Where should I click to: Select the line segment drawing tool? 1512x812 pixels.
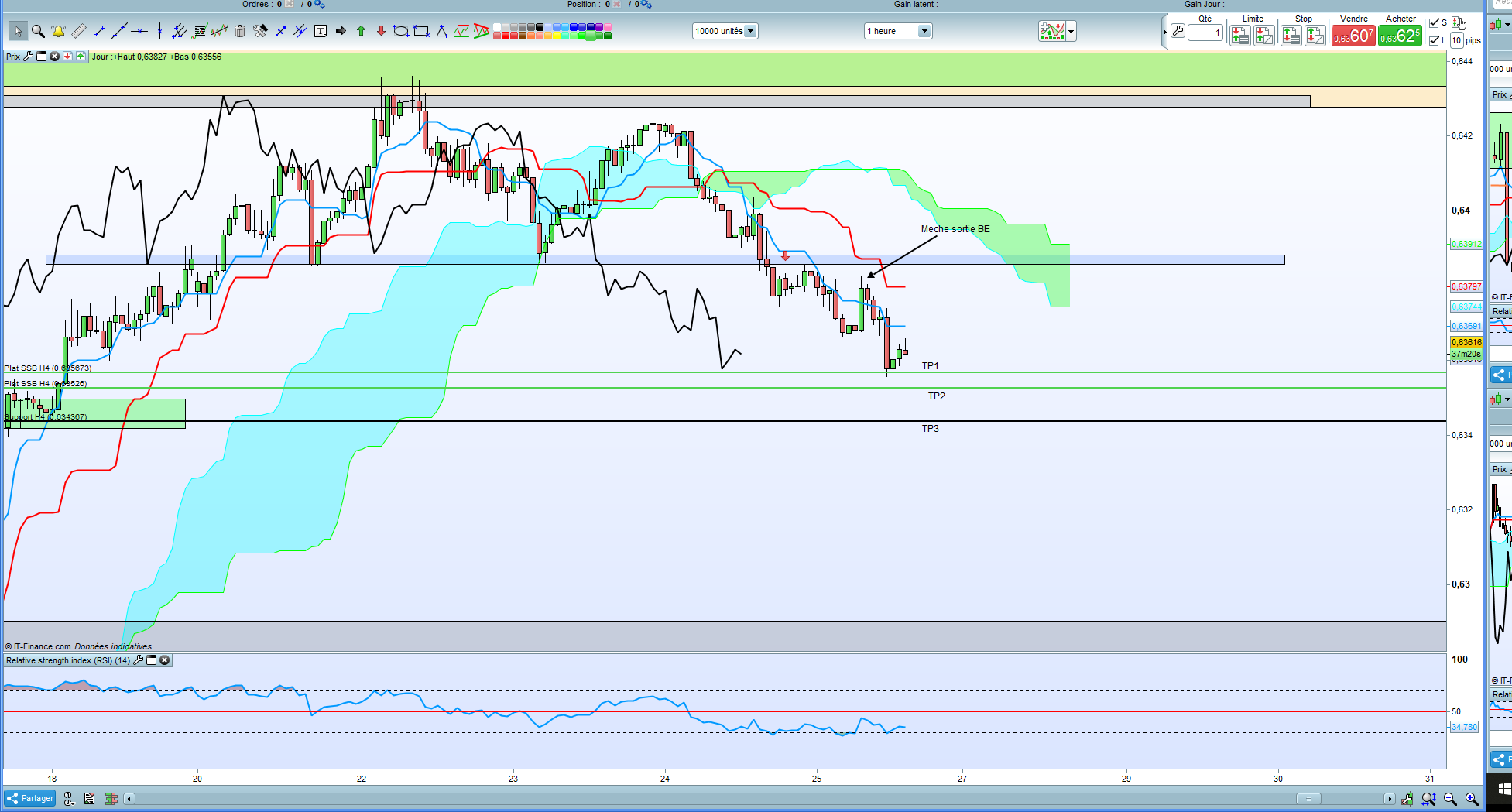point(99,32)
